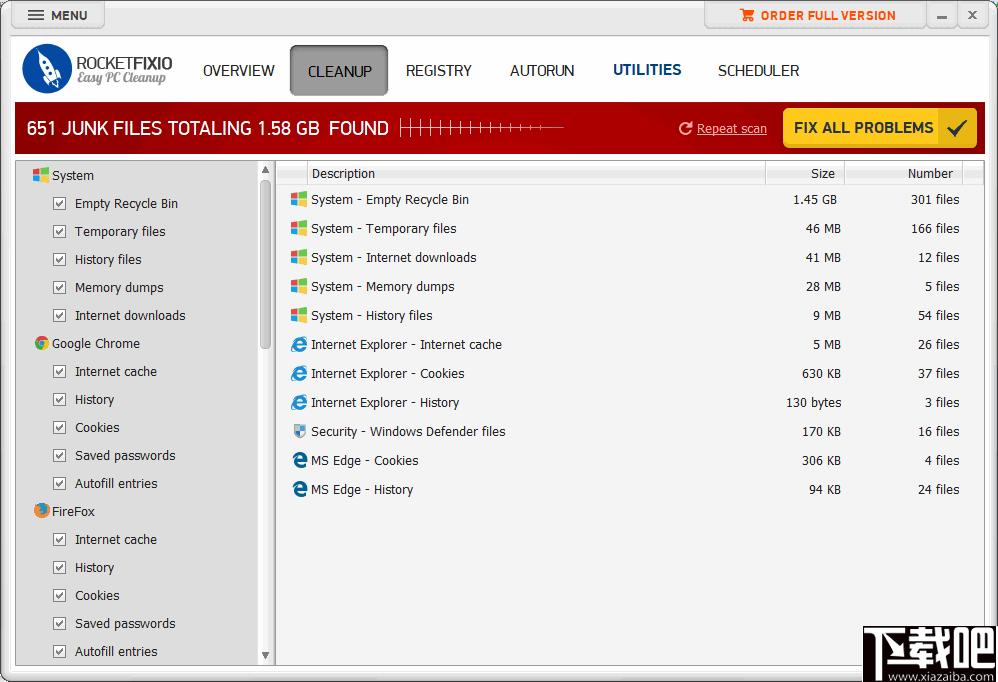Click the MS Edge icon beside Cookies row

[x=299, y=460]
